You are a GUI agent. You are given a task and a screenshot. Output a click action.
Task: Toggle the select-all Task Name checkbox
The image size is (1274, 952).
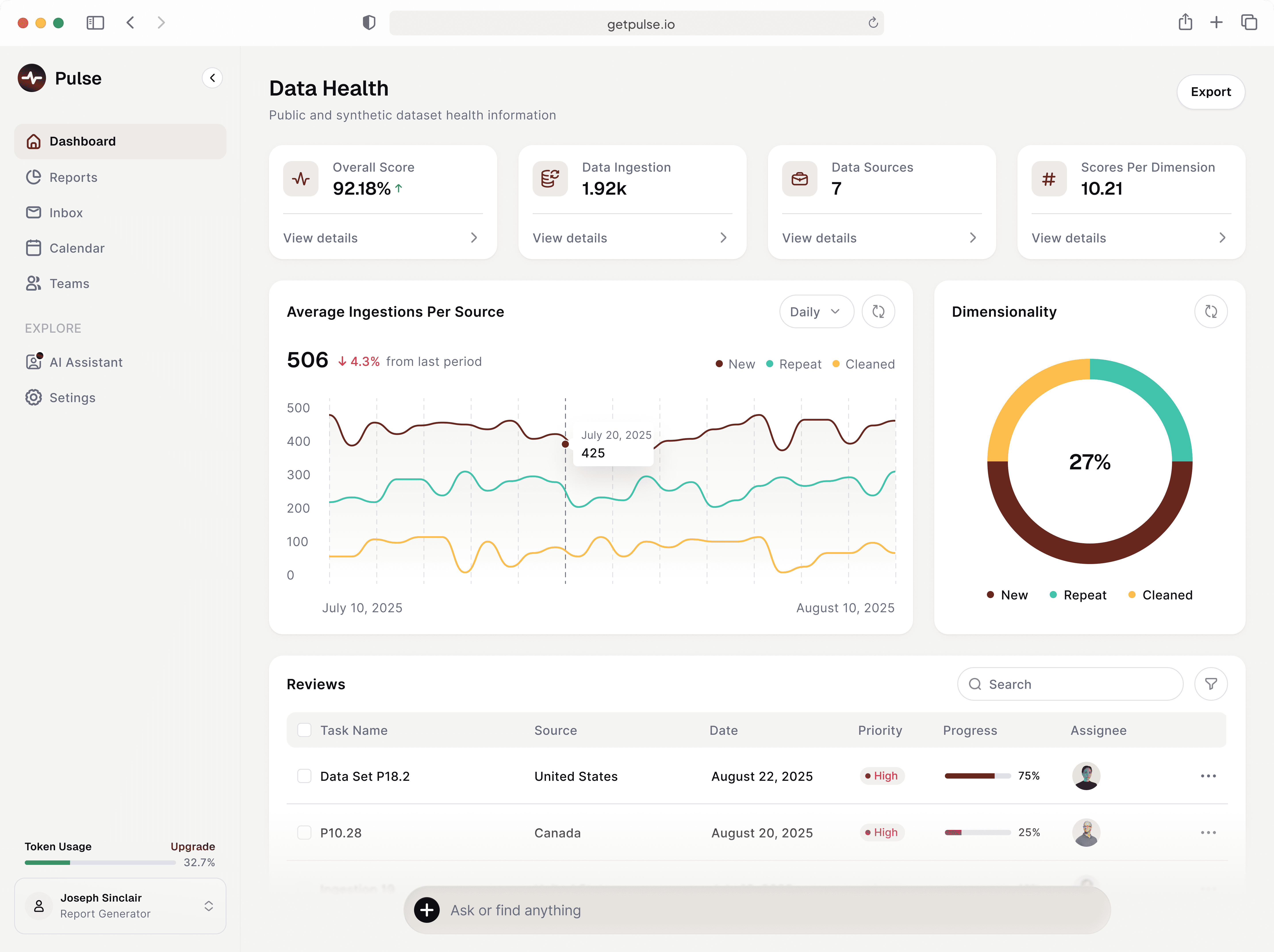304,730
